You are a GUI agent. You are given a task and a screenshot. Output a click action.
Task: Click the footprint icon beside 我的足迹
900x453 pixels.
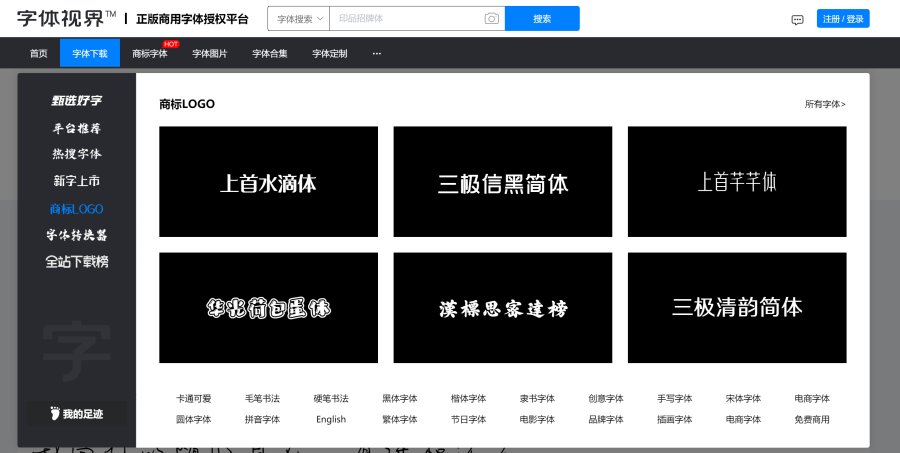click(55, 413)
